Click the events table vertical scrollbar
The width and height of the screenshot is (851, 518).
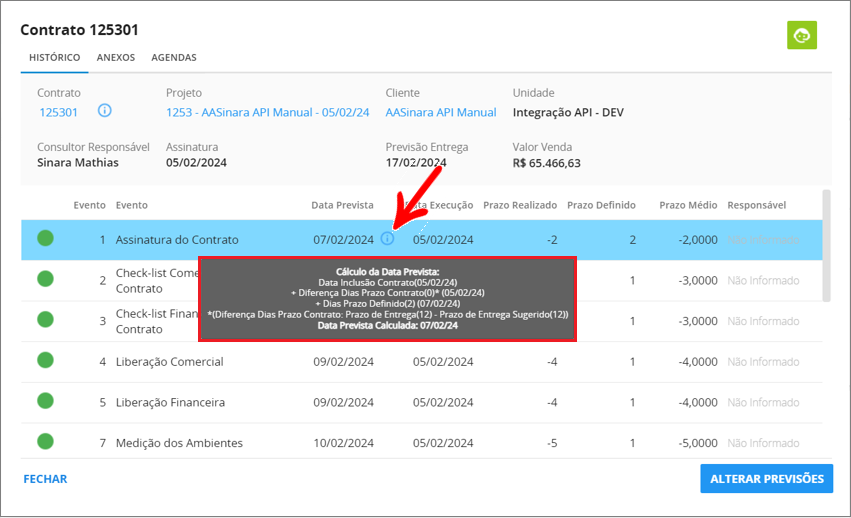point(826,245)
